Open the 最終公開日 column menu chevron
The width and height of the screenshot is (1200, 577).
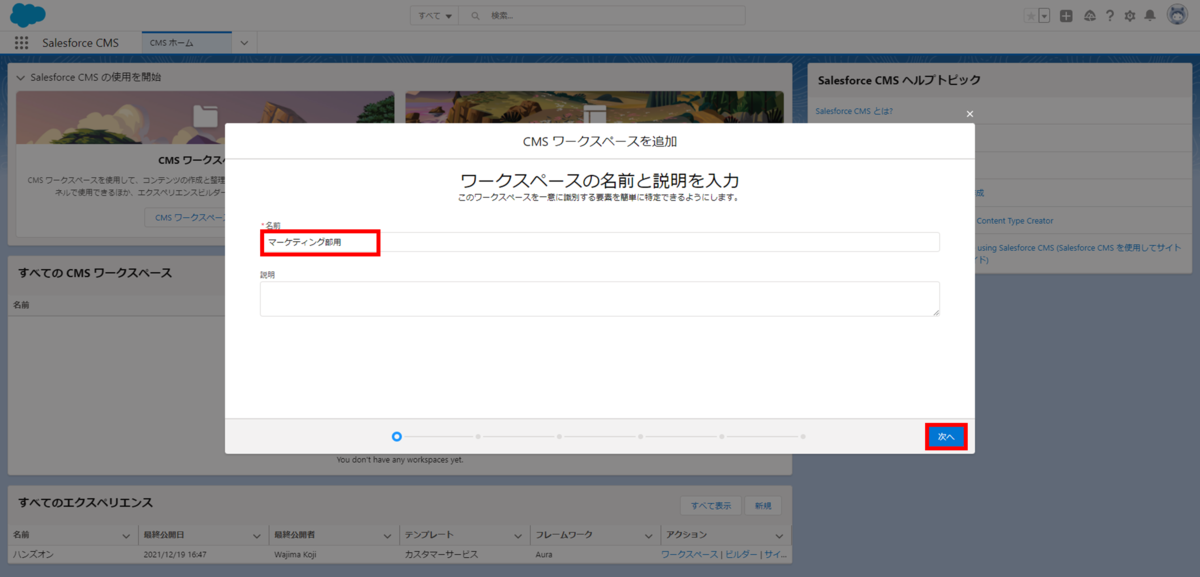coord(257,535)
